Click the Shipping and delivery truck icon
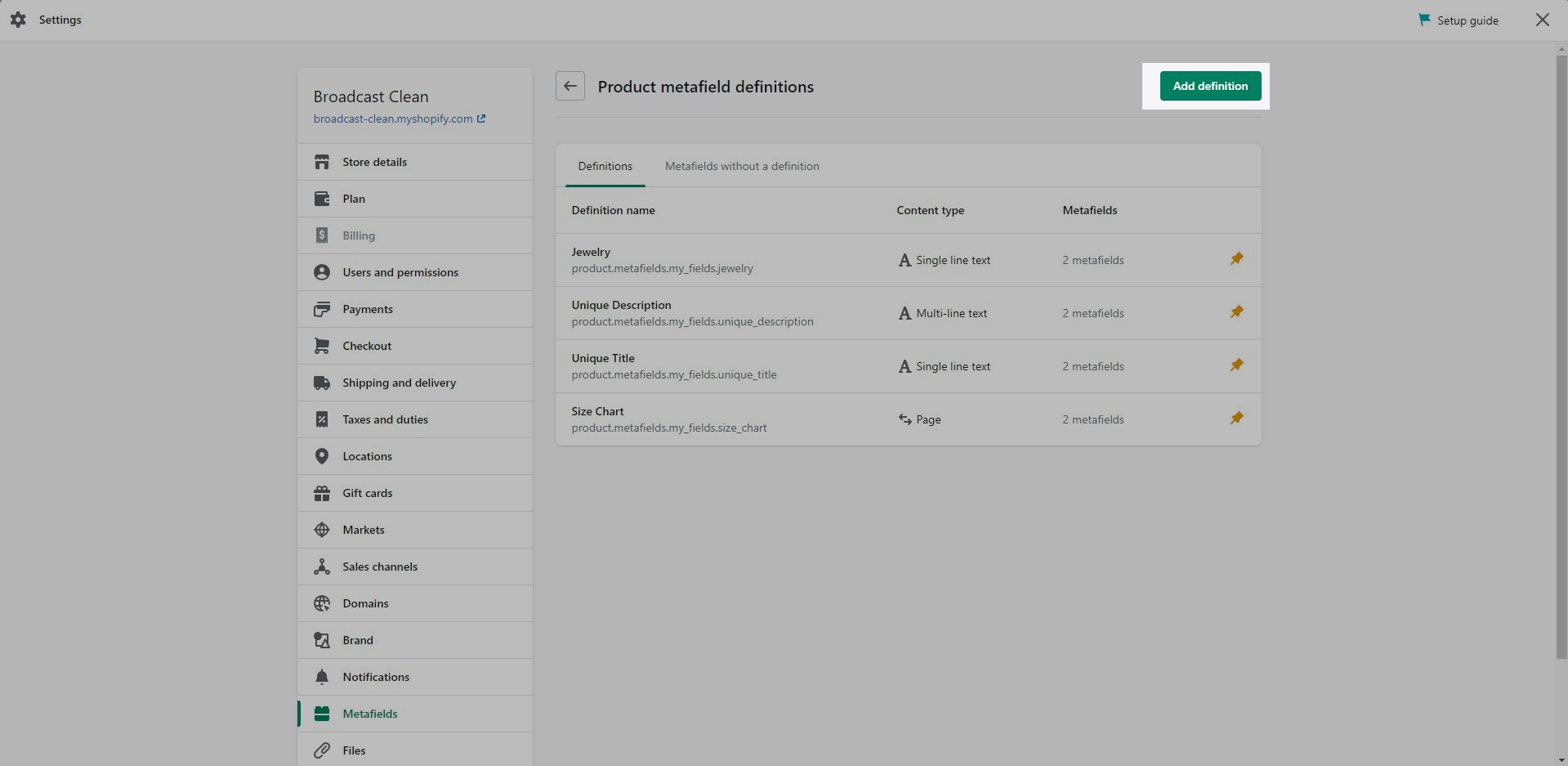 pos(322,383)
